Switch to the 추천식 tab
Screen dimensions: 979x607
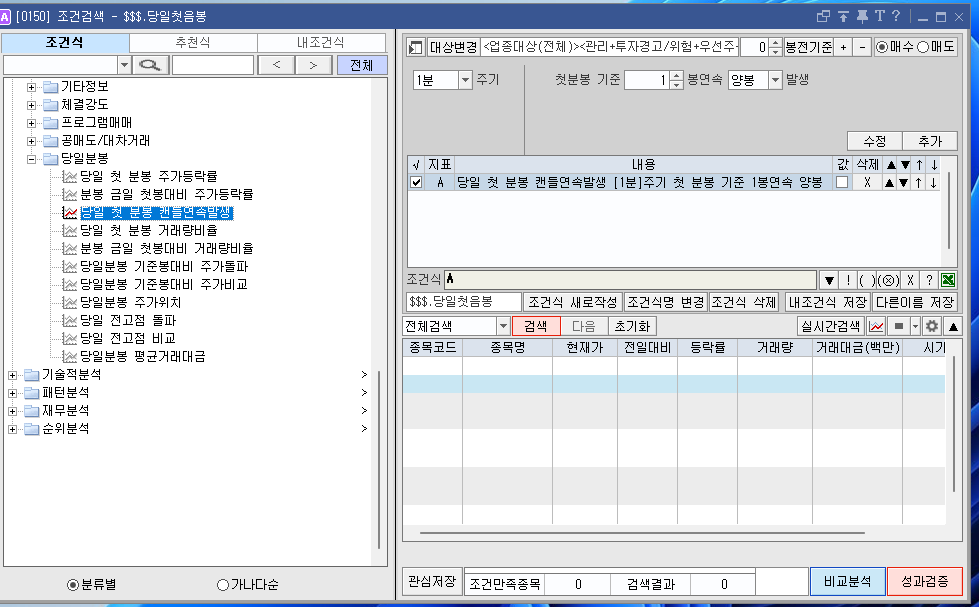(x=192, y=43)
